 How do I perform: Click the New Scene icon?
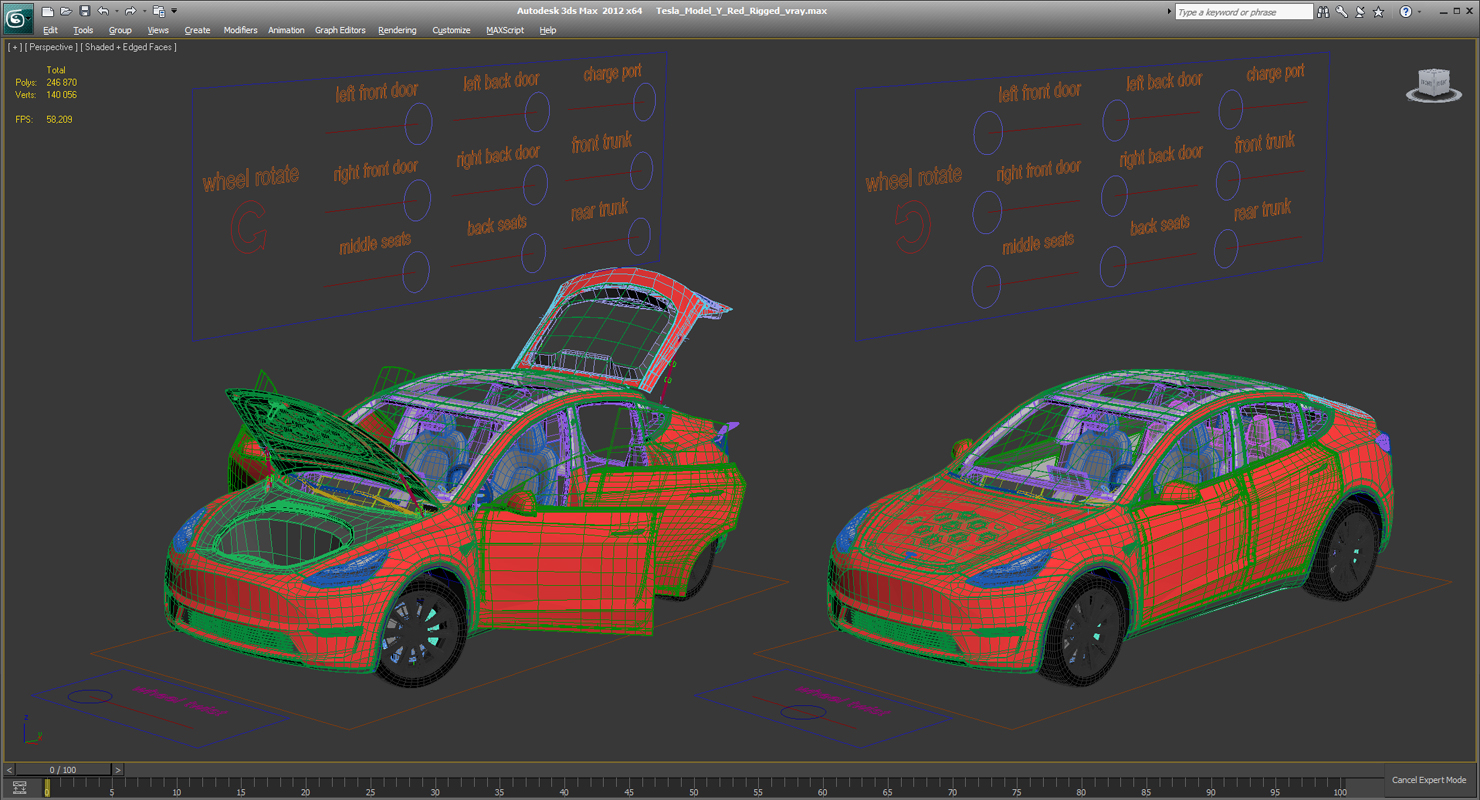47,11
